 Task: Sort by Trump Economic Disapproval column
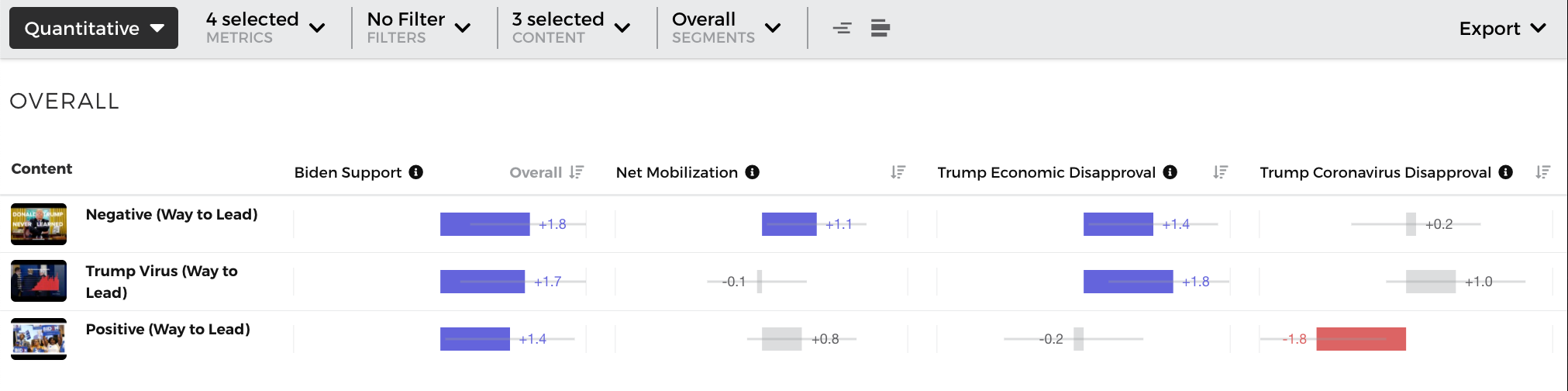coord(1220,172)
